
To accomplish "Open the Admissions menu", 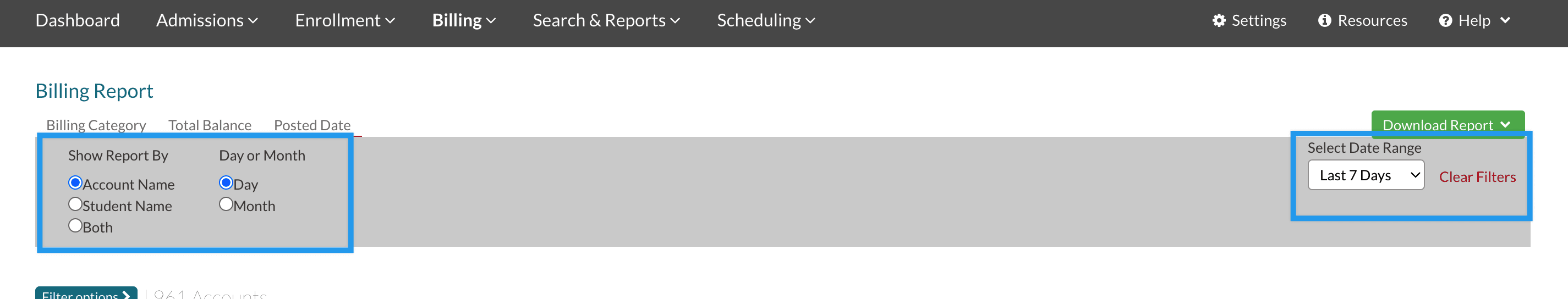I will (207, 21).
